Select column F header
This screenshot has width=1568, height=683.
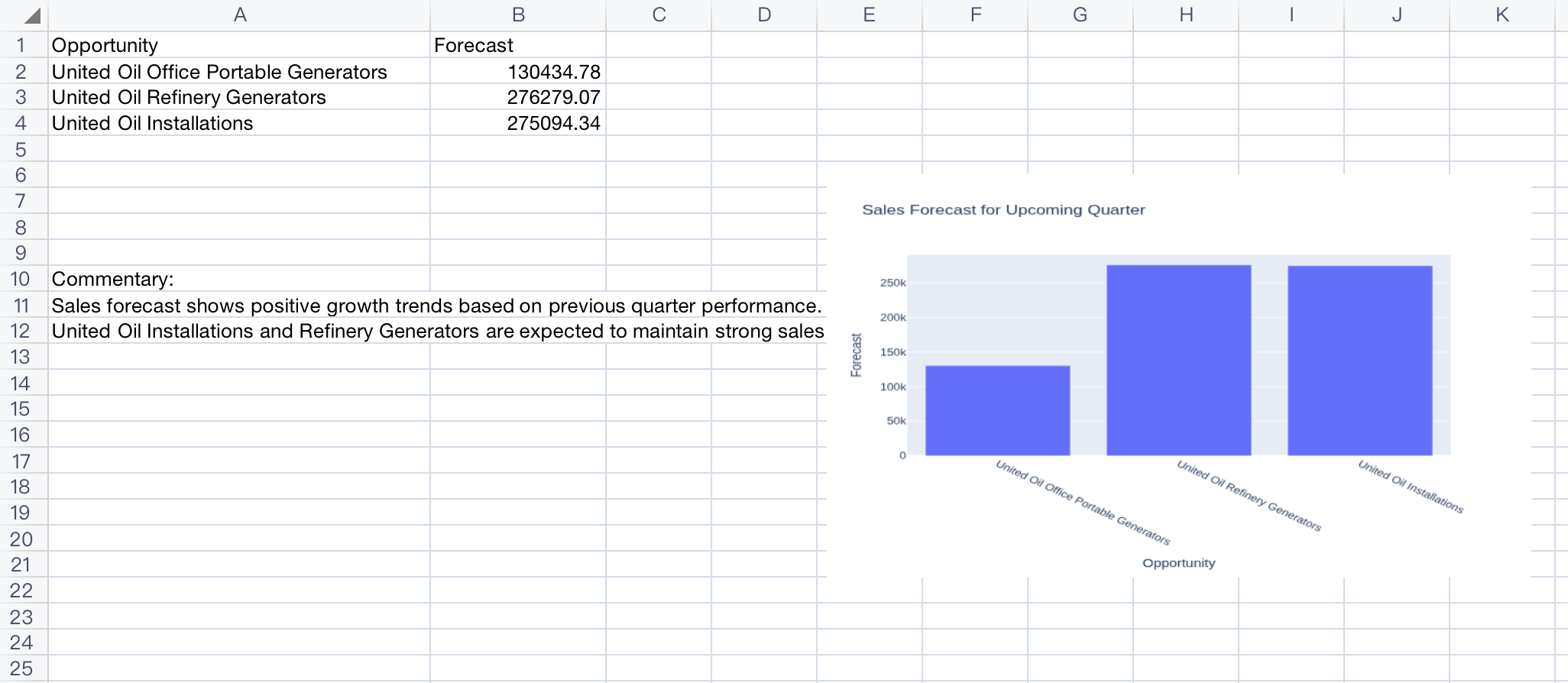click(x=975, y=15)
